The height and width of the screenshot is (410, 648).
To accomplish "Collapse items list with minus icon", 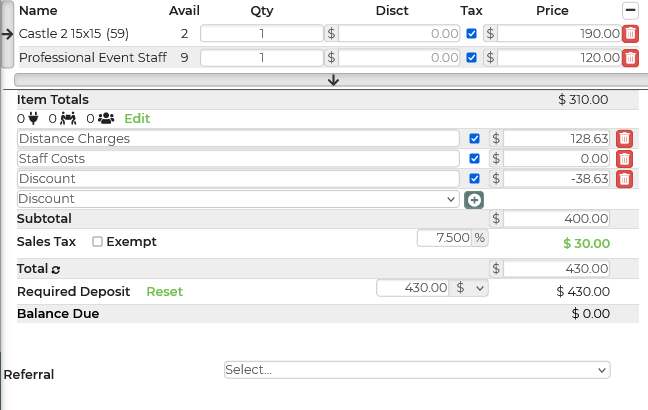I will [x=630, y=11].
